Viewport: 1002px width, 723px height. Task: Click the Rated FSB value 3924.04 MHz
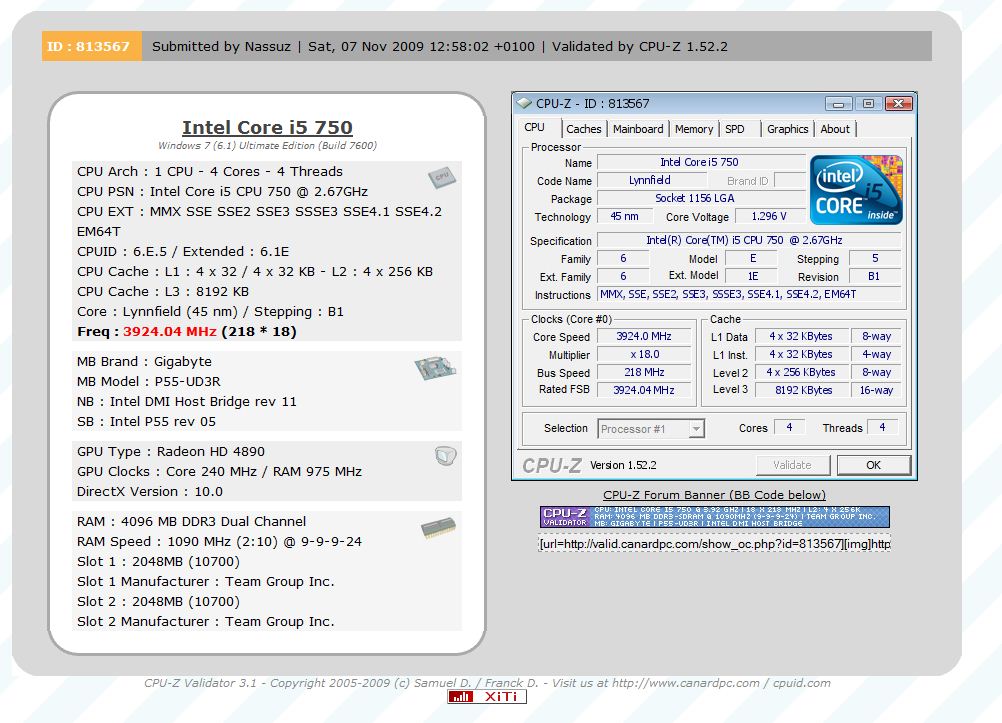[x=644, y=390]
